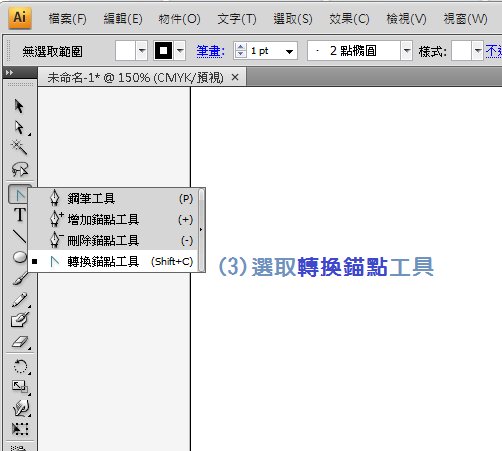Pick the Lasso tool
This screenshot has height=451, width=502.
coord(20,169)
